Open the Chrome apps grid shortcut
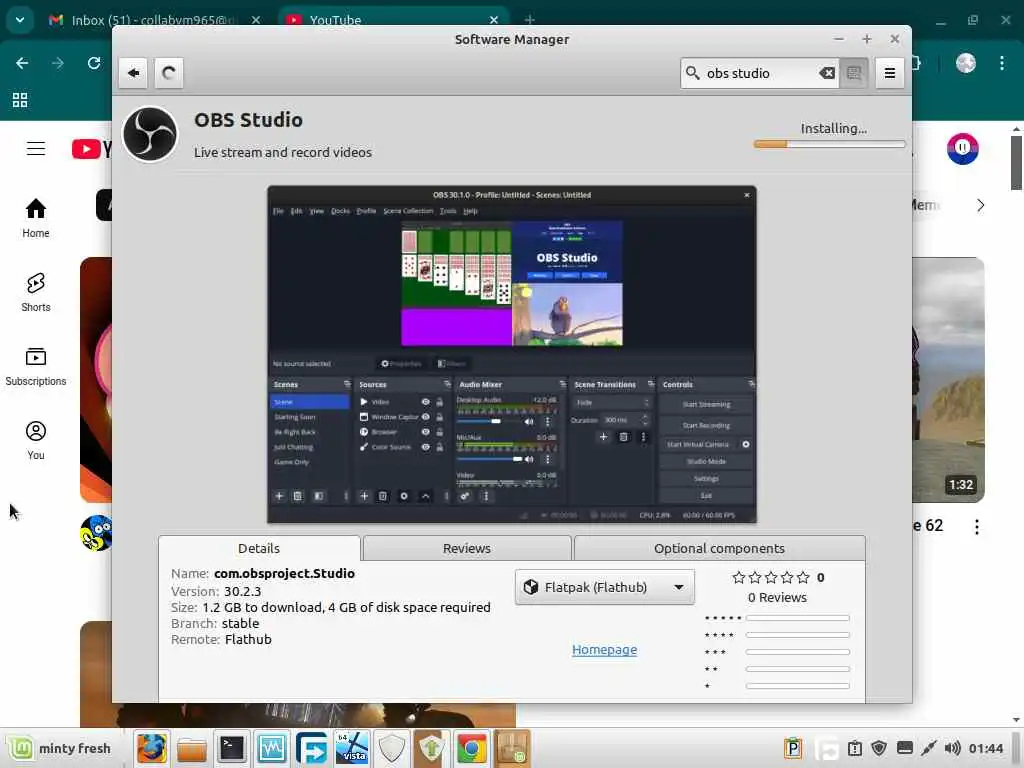1024x768 pixels. click(20, 100)
